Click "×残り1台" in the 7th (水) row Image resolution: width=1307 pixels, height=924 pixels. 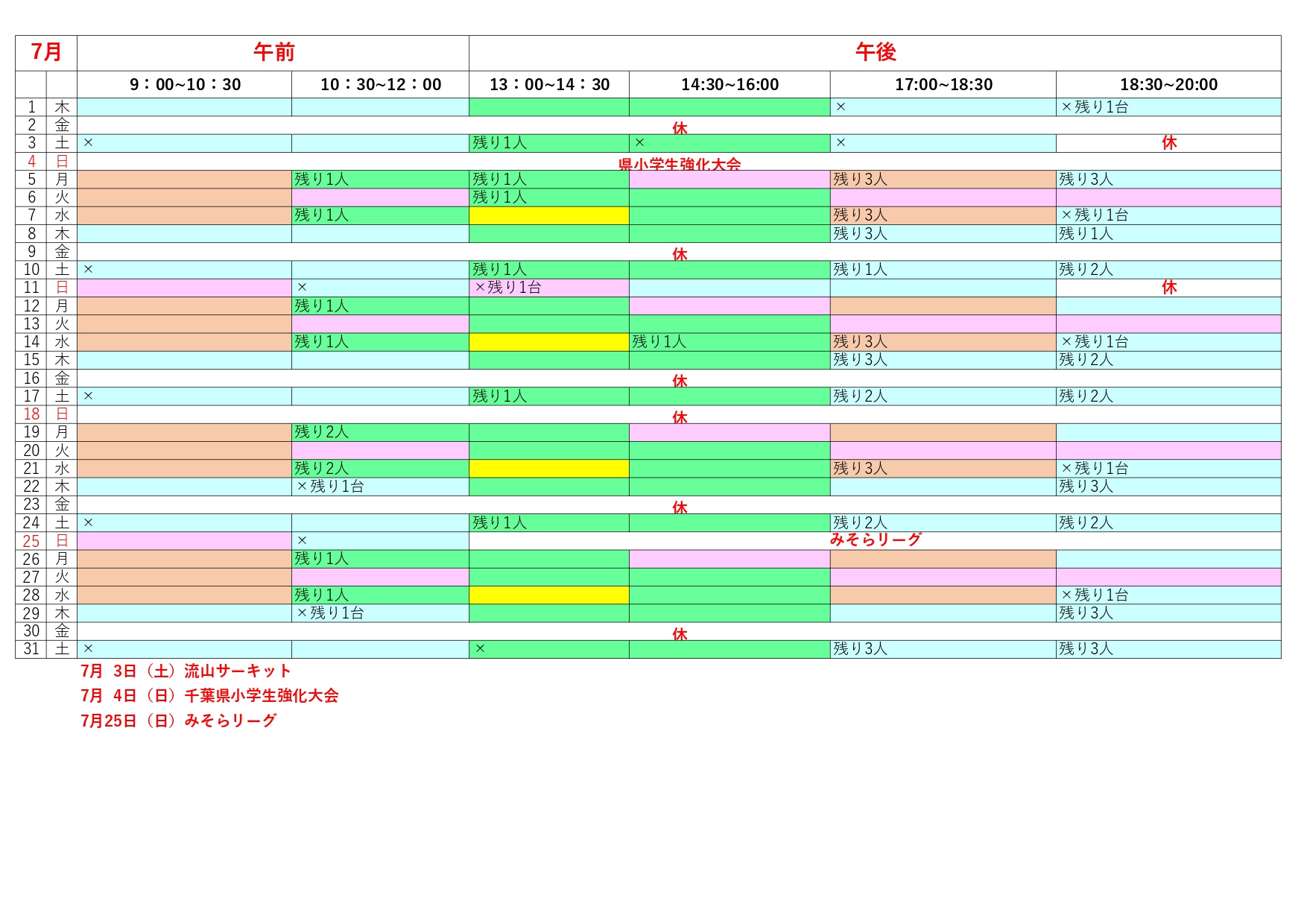(1095, 215)
